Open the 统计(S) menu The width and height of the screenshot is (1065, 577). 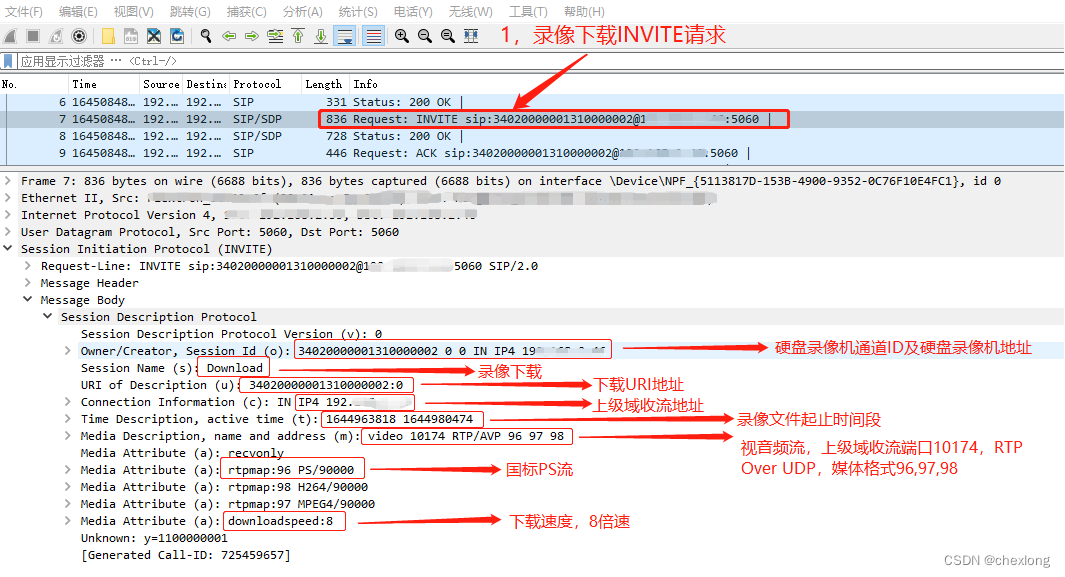(x=358, y=12)
